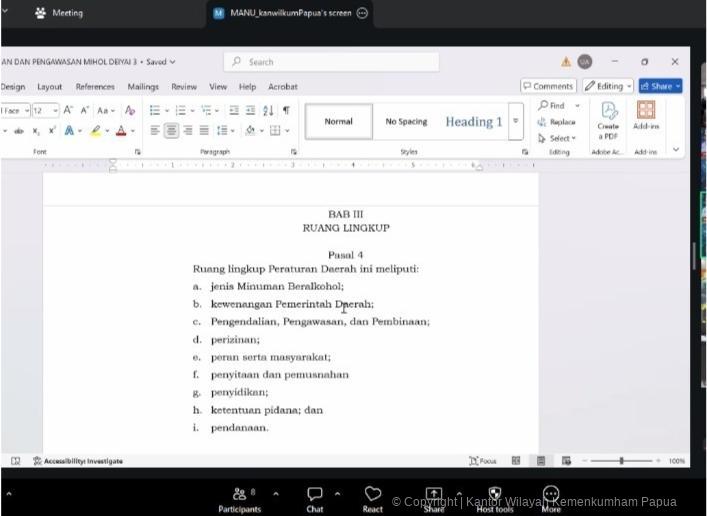Viewport: 707px width, 516px height.
Task: Open Zoom Participants panel
Action: (239, 500)
